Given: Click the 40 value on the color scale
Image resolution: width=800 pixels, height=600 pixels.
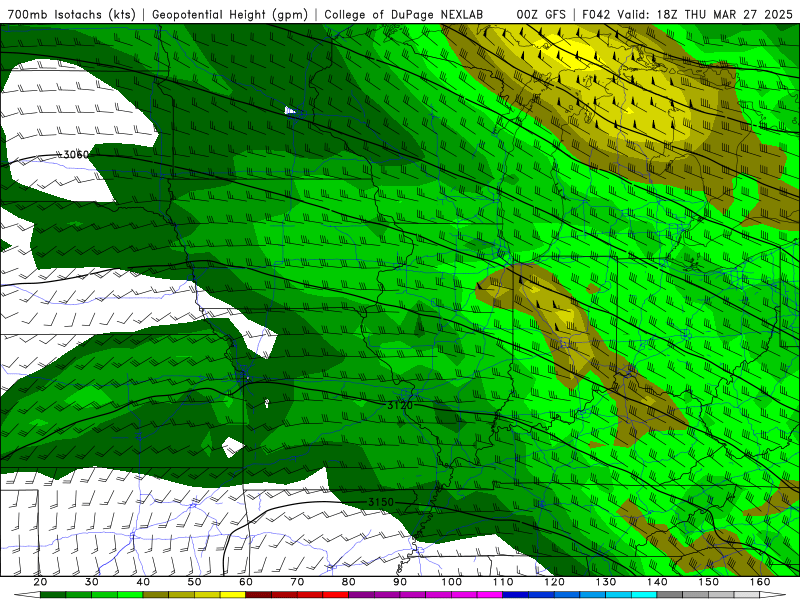Looking at the screenshot, I should click(143, 582).
